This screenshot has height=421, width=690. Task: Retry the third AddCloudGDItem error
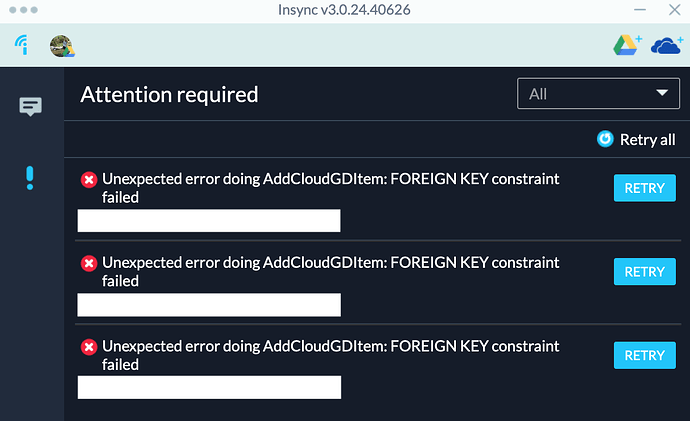[x=645, y=355]
